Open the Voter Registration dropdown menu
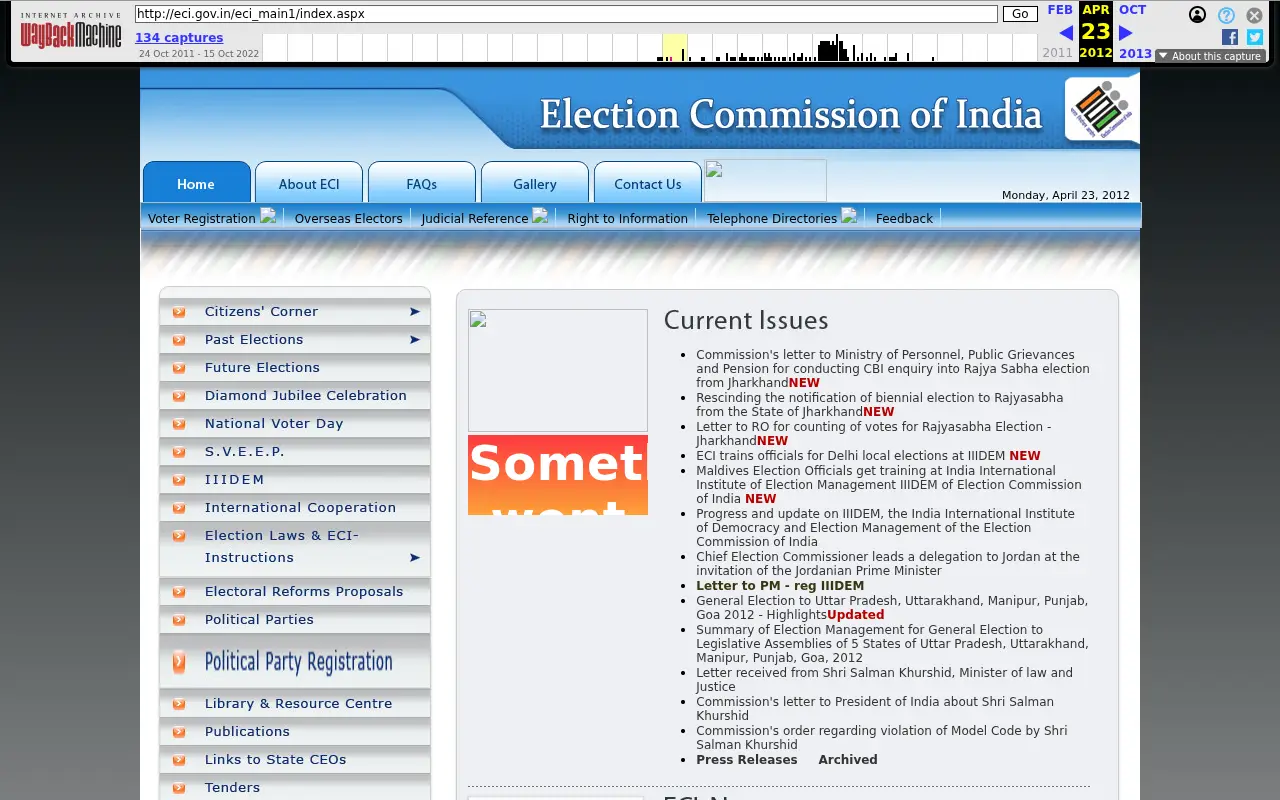1280x800 pixels. pyautogui.click(x=211, y=217)
